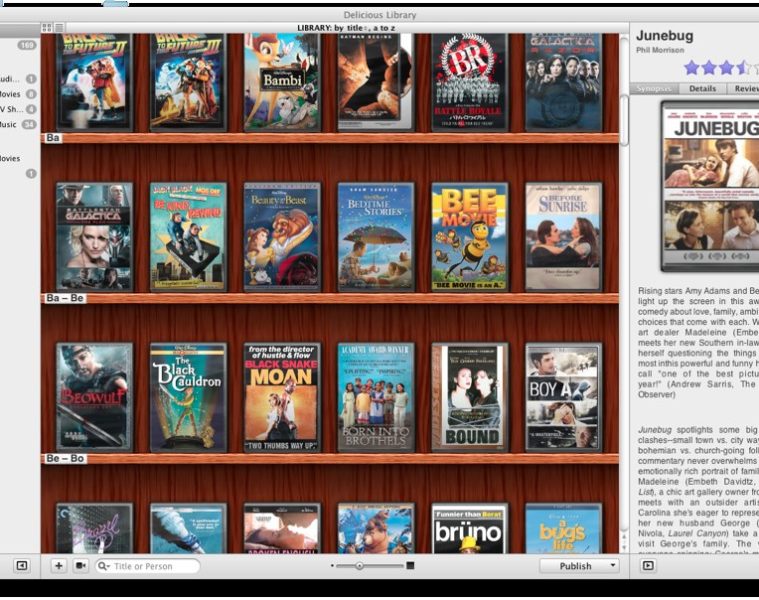Open the Synopsis tab
This screenshot has width=759, height=600.
click(x=656, y=89)
